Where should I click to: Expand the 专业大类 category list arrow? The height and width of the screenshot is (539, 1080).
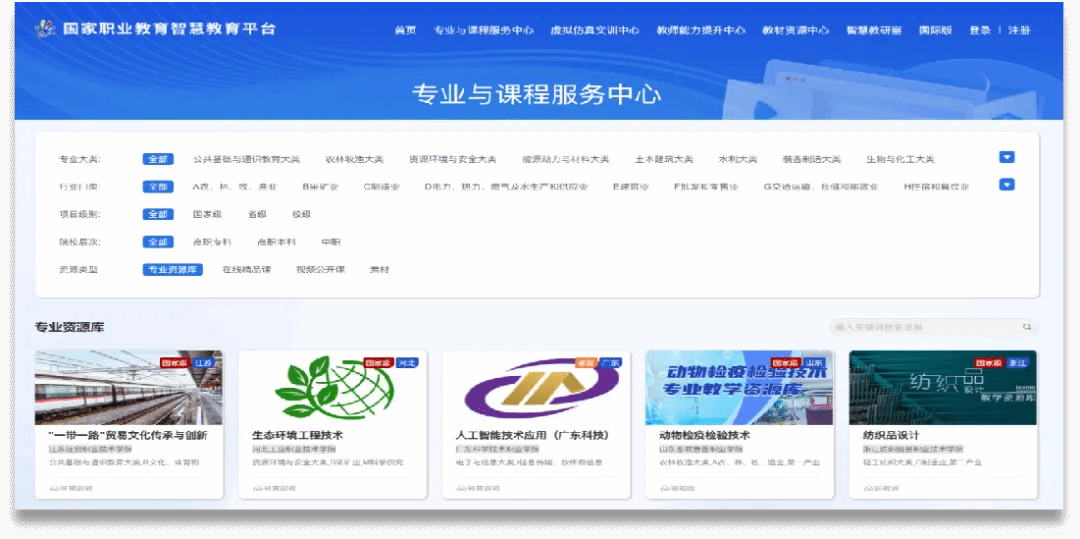pyautogui.click(x=1007, y=157)
